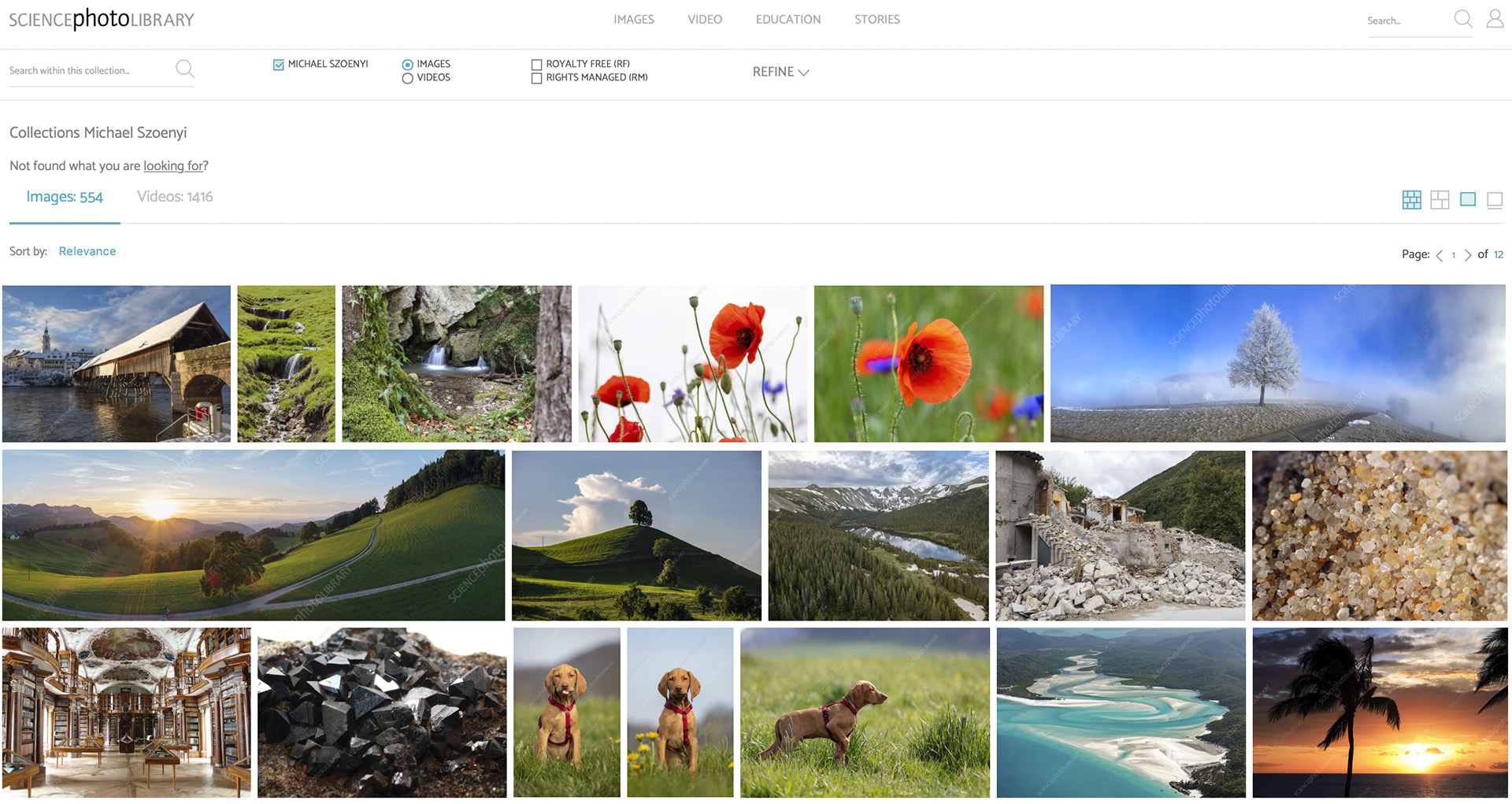Image resolution: width=1512 pixels, height=804 pixels.
Task: Select the single image view icon
Action: point(1467,200)
